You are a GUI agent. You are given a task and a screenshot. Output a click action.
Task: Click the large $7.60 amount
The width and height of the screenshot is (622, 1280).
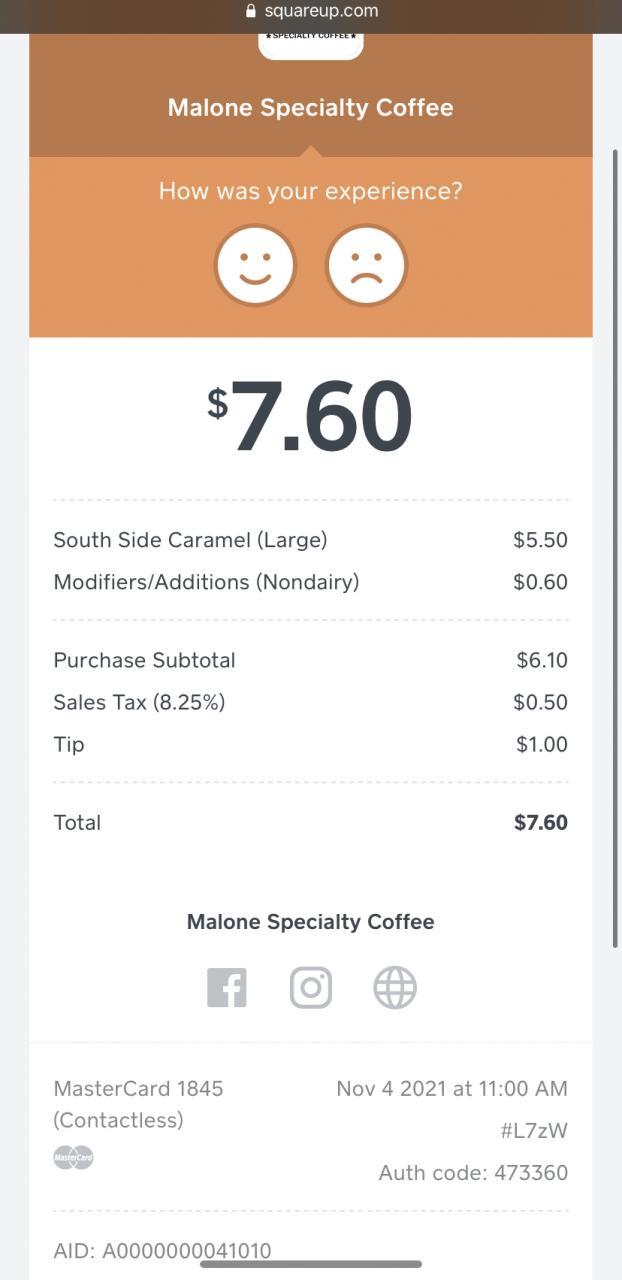(x=311, y=416)
